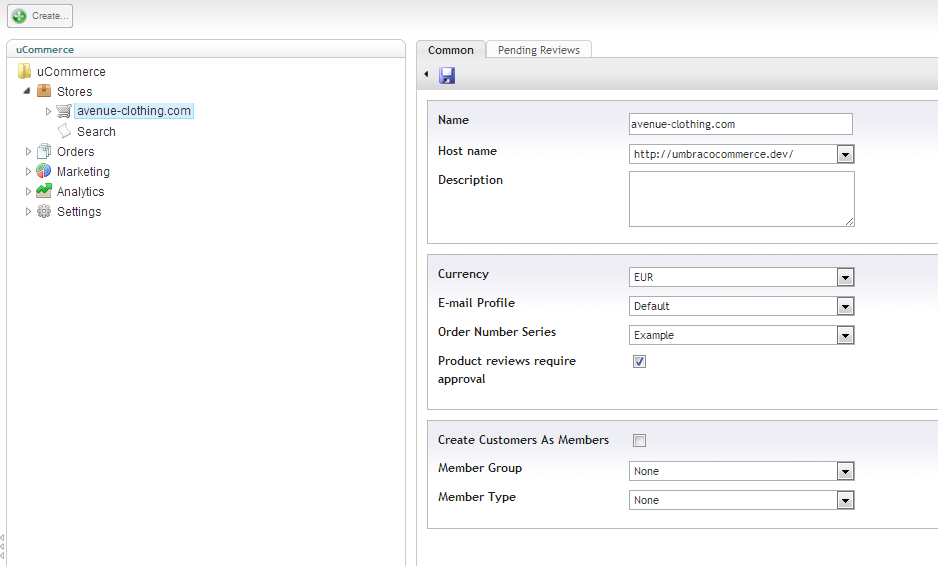Screen dimensions: 938x566
Task: Click the Currency field label
Action: pos(463,274)
